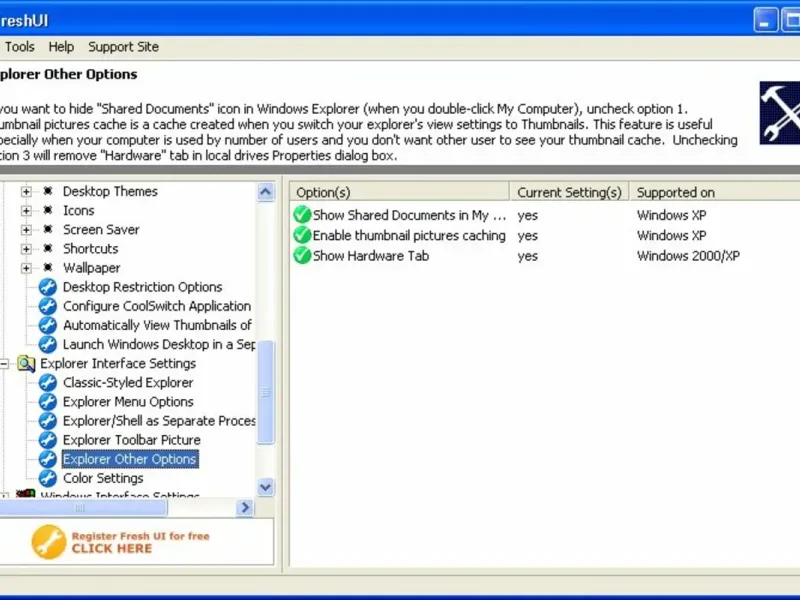
Task: Sort by Current Setting(s) column header
Action: pos(569,192)
